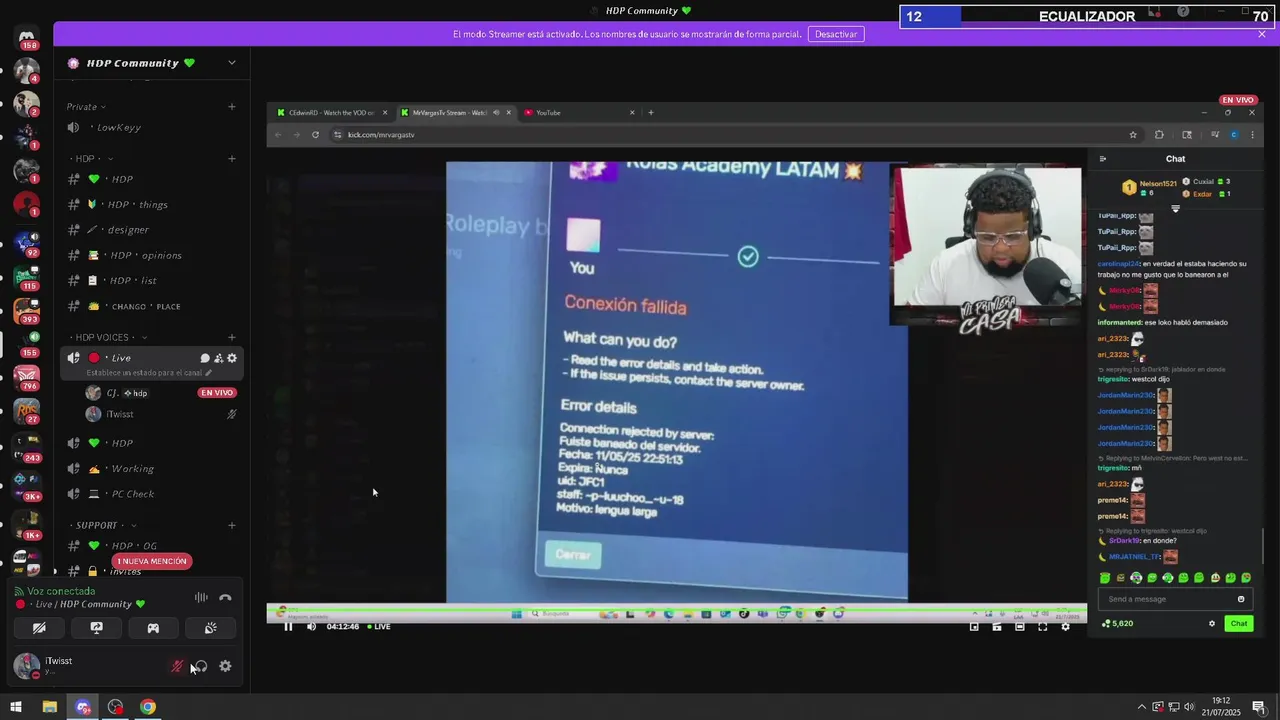This screenshot has height=720, width=1280.
Task: Turn on camera in voice panel
Action: (x=39, y=628)
